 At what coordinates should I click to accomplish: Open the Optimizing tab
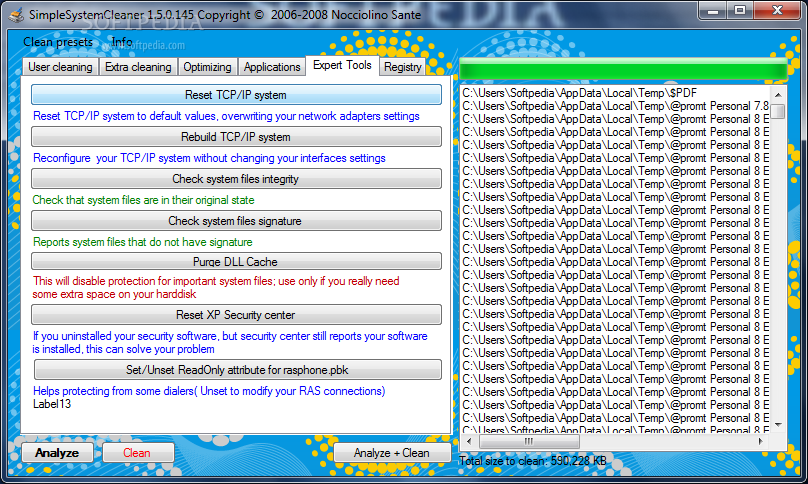point(207,67)
